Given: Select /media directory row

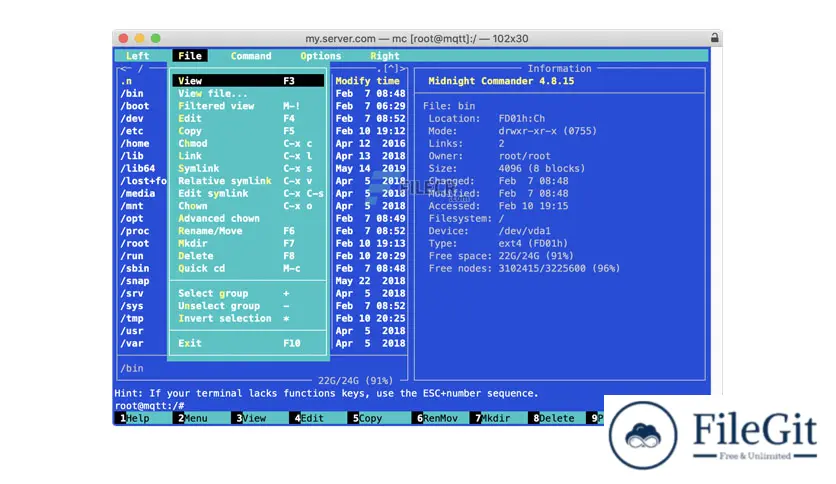Looking at the screenshot, I should pos(138,193).
